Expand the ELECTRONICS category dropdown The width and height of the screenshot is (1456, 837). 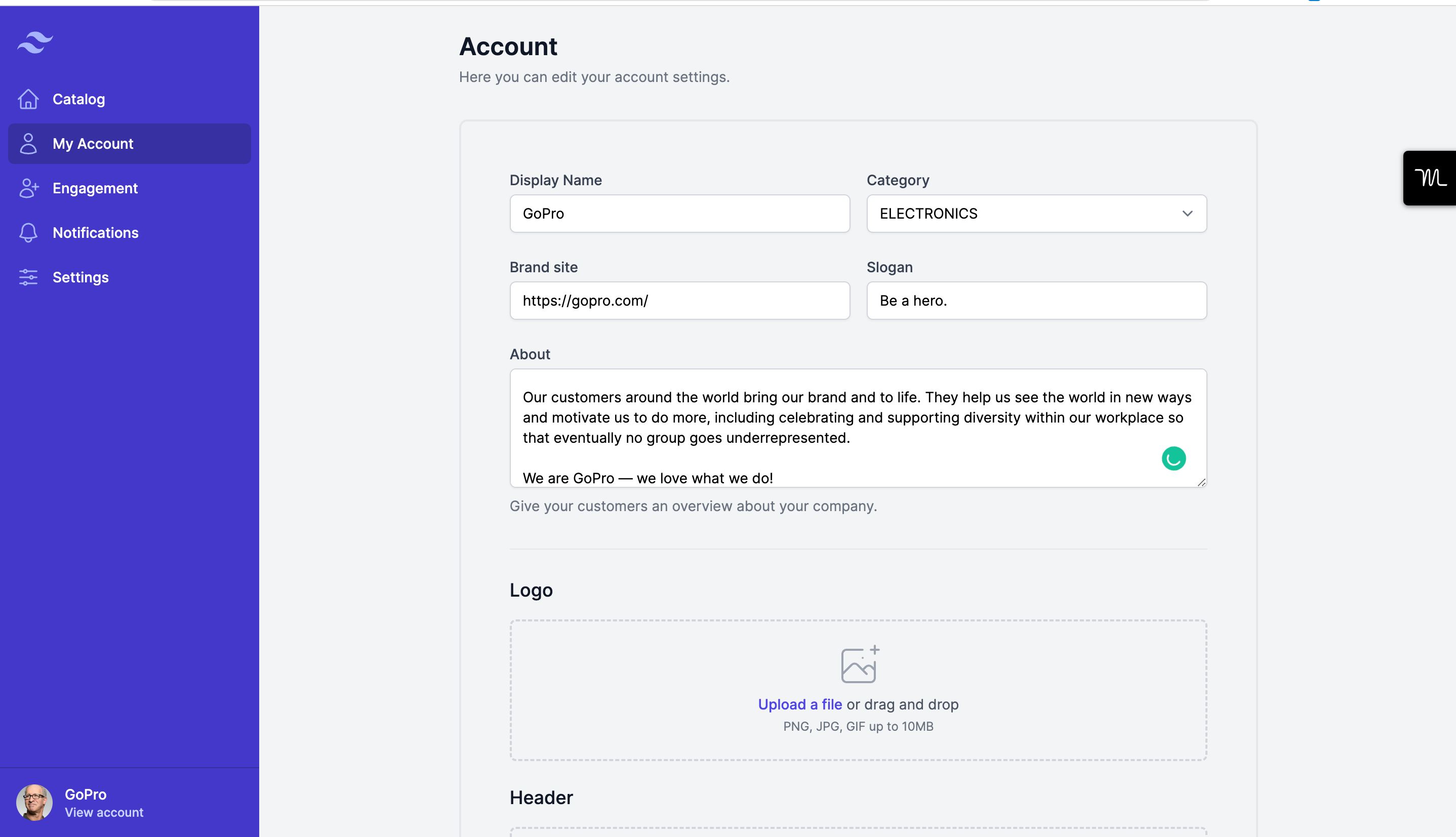[1037, 213]
